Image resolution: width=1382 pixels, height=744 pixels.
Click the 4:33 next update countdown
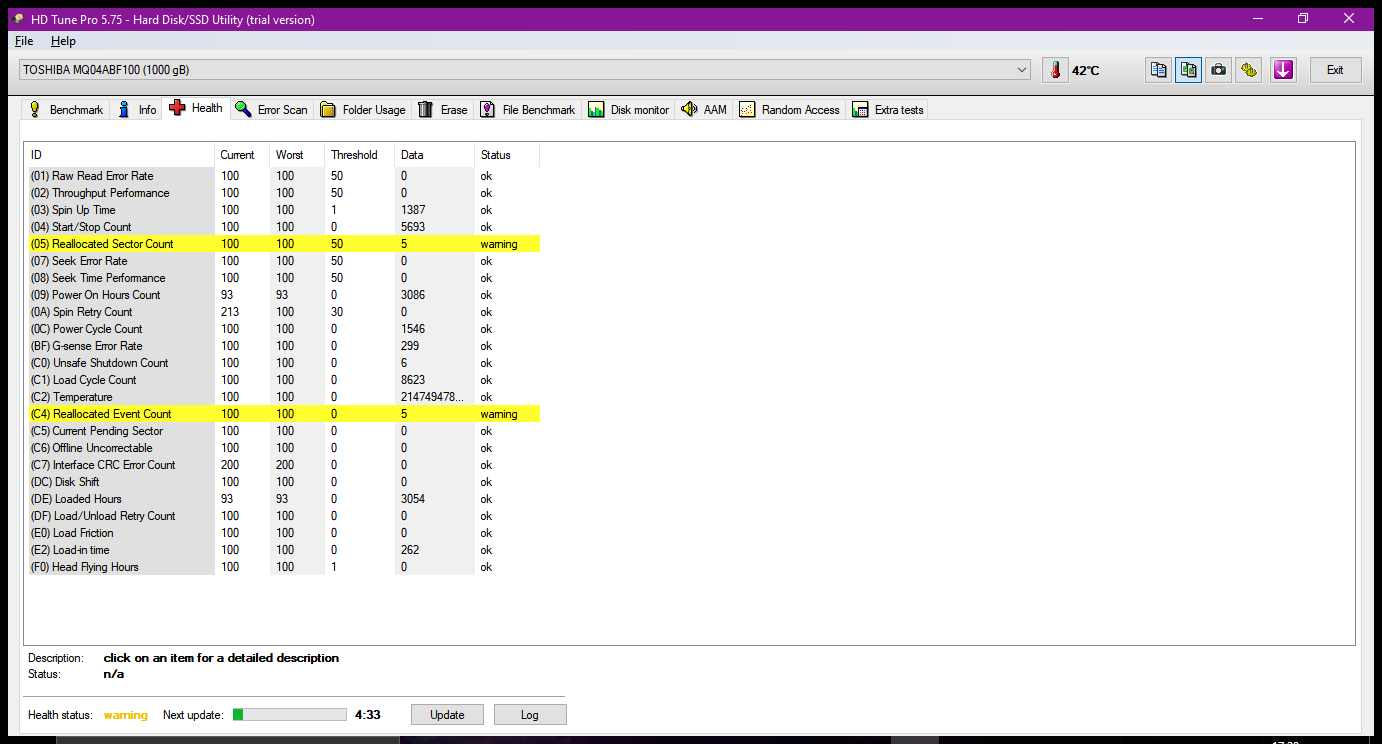tap(368, 715)
